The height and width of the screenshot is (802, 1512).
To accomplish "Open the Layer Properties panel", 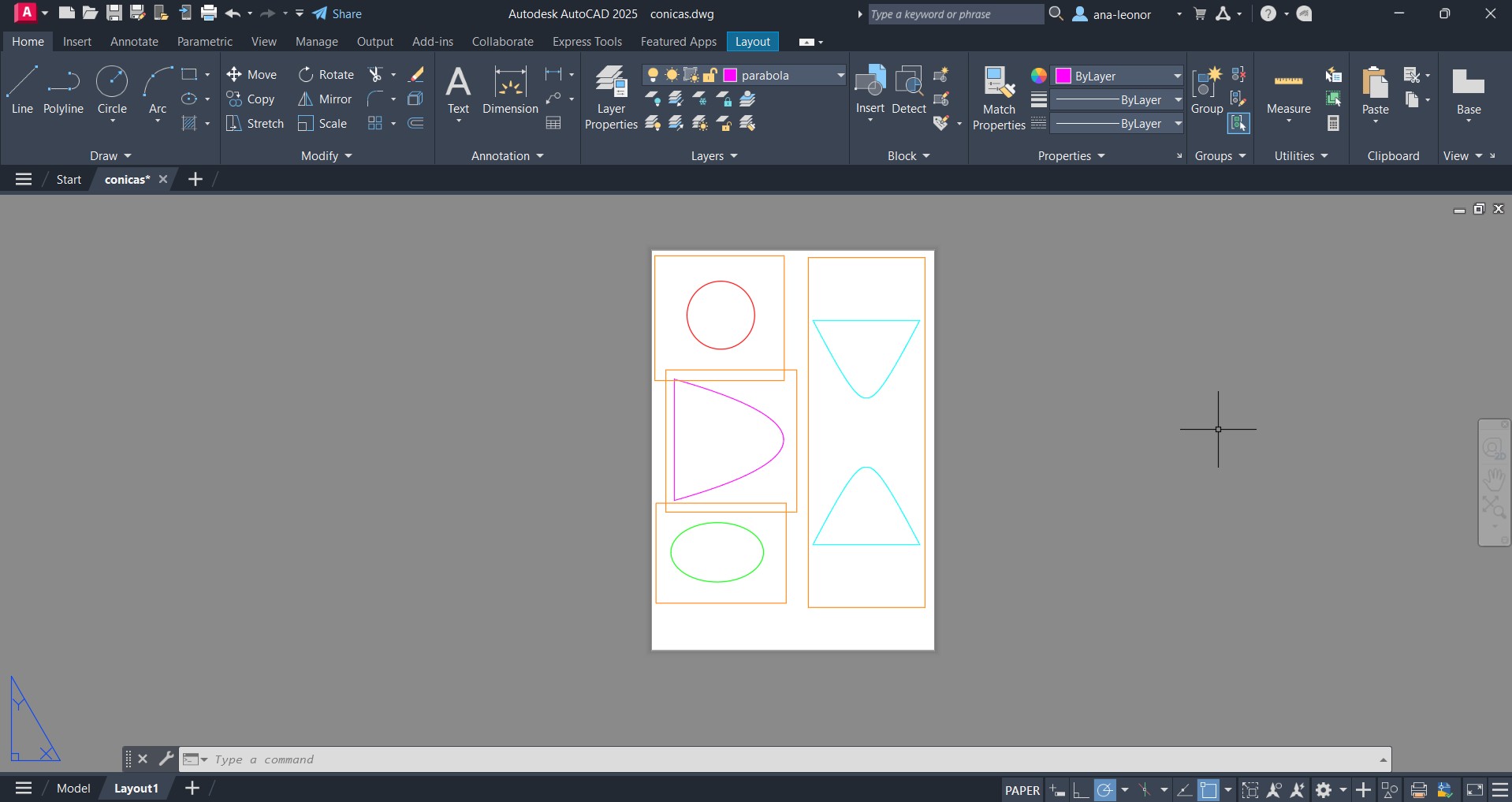I will [611, 98].
